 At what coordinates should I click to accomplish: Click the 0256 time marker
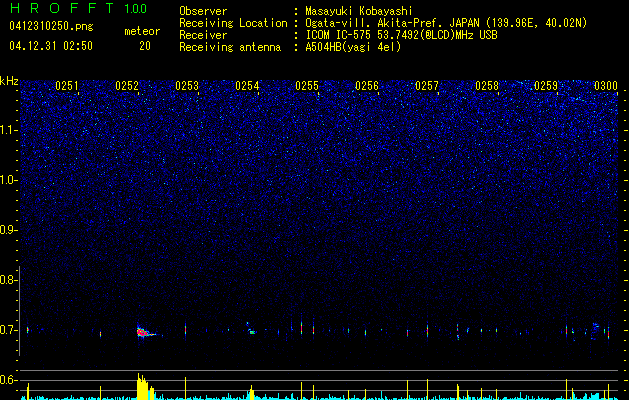[367, 86]
